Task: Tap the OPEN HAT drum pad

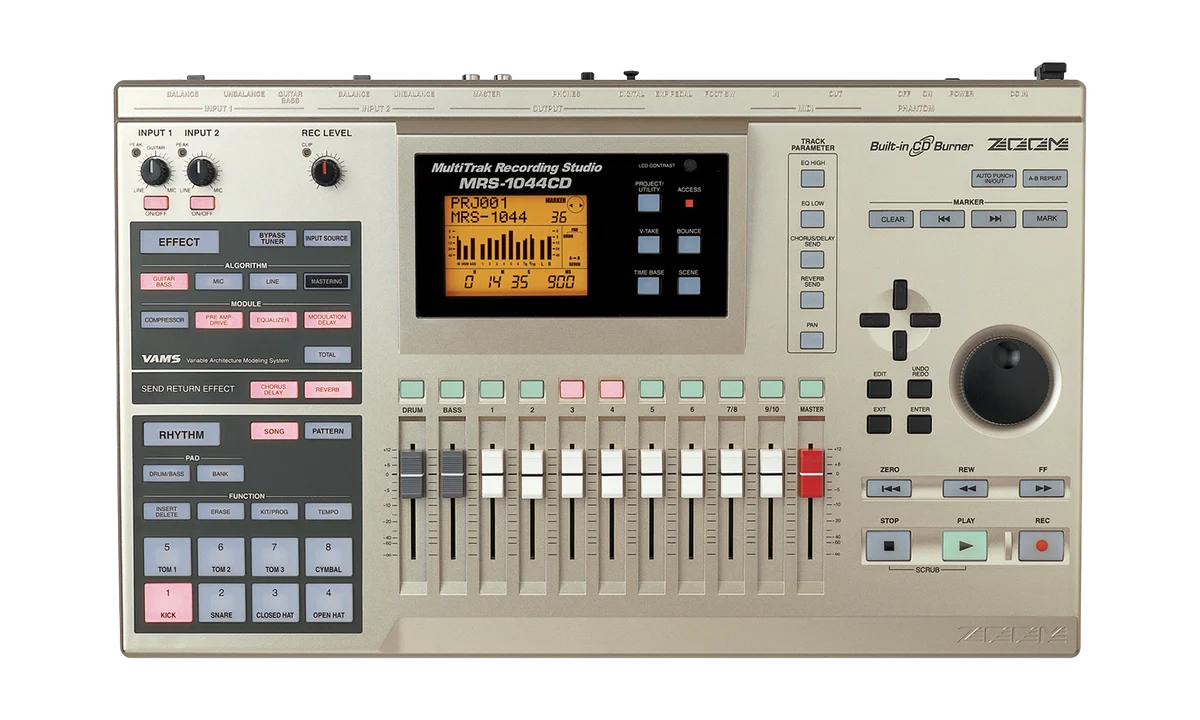Action: [x=328, y=604]
